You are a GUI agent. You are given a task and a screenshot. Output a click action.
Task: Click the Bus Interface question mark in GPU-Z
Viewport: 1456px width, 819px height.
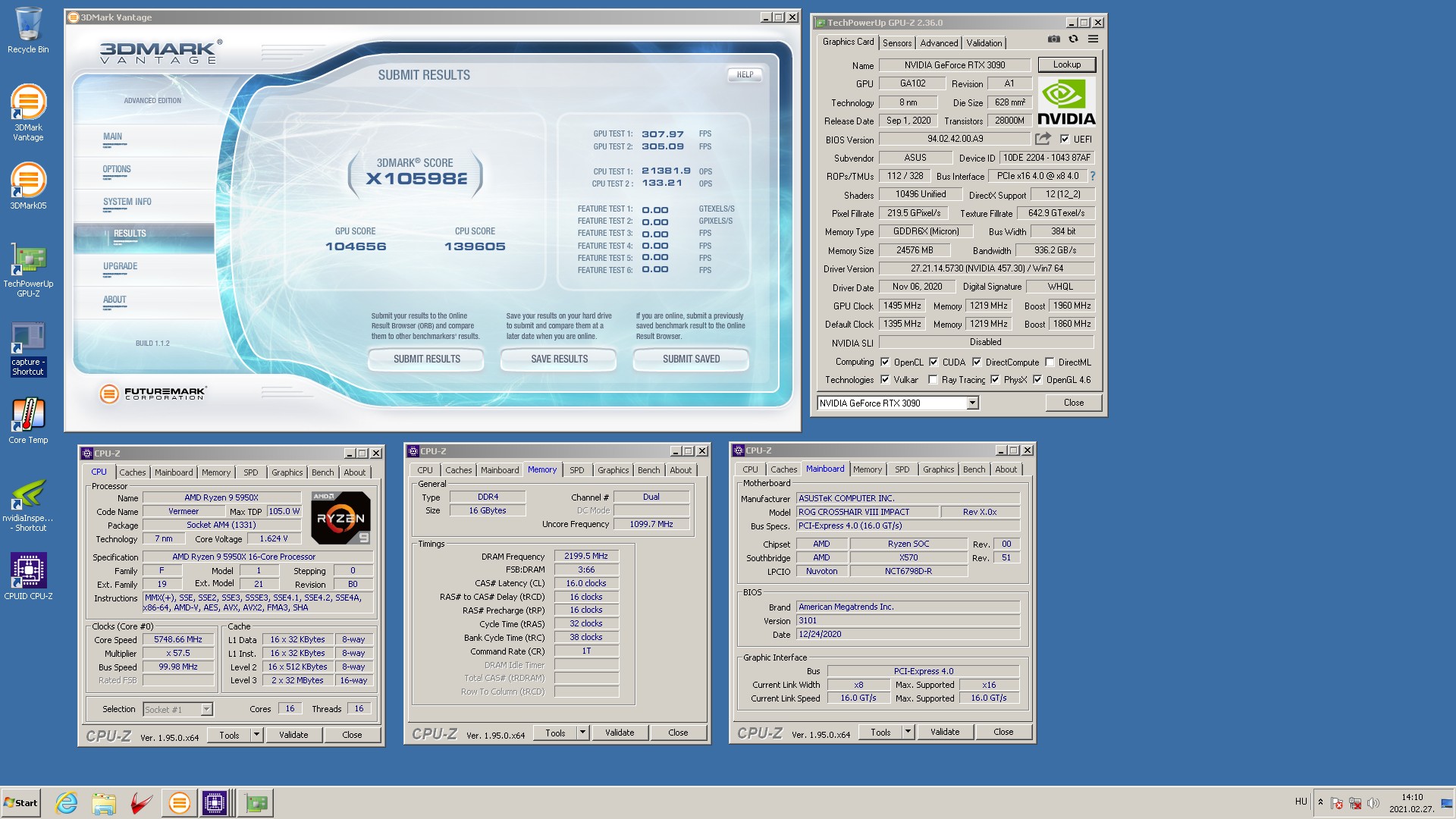[1093, 176]
